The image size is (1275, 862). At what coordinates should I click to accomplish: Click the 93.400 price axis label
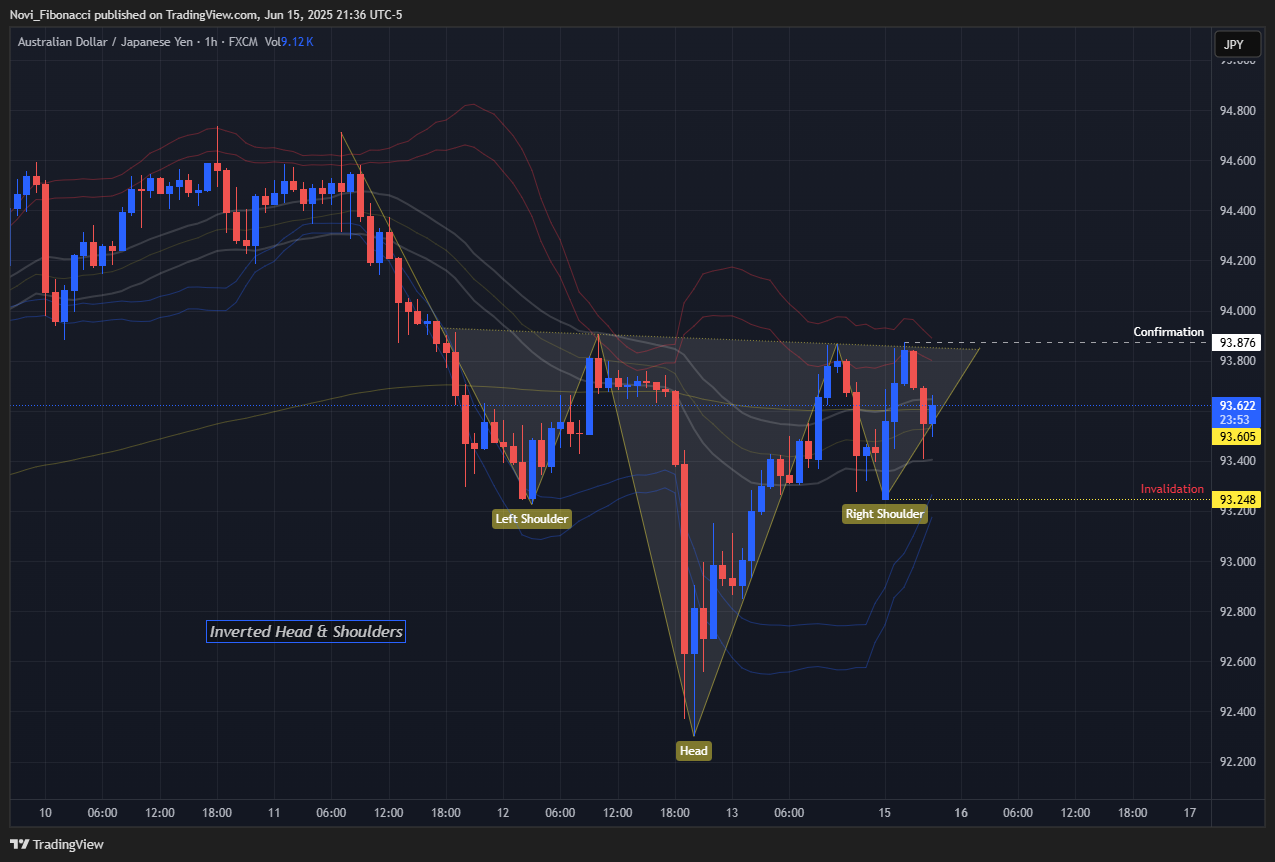click(1238, 461)
